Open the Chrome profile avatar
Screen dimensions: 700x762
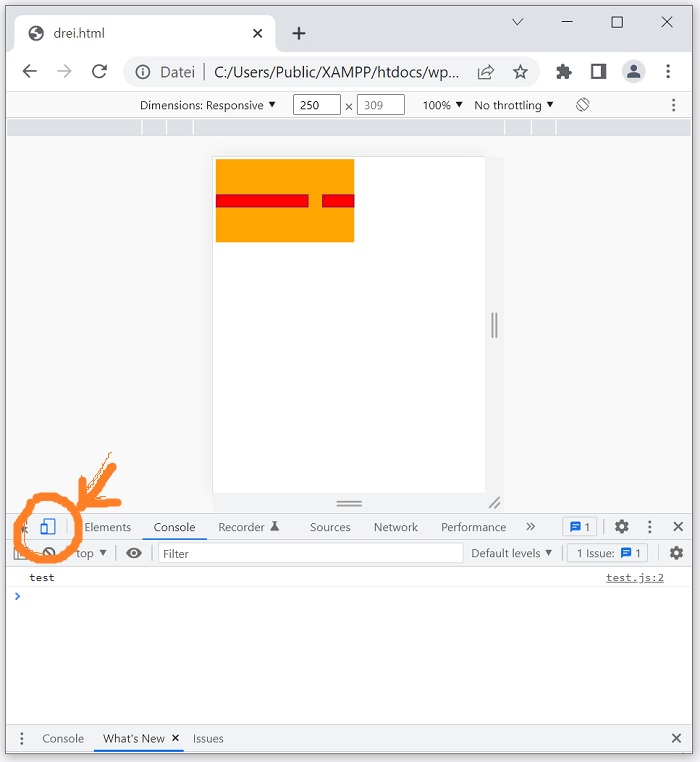click(x=633, y=72)
